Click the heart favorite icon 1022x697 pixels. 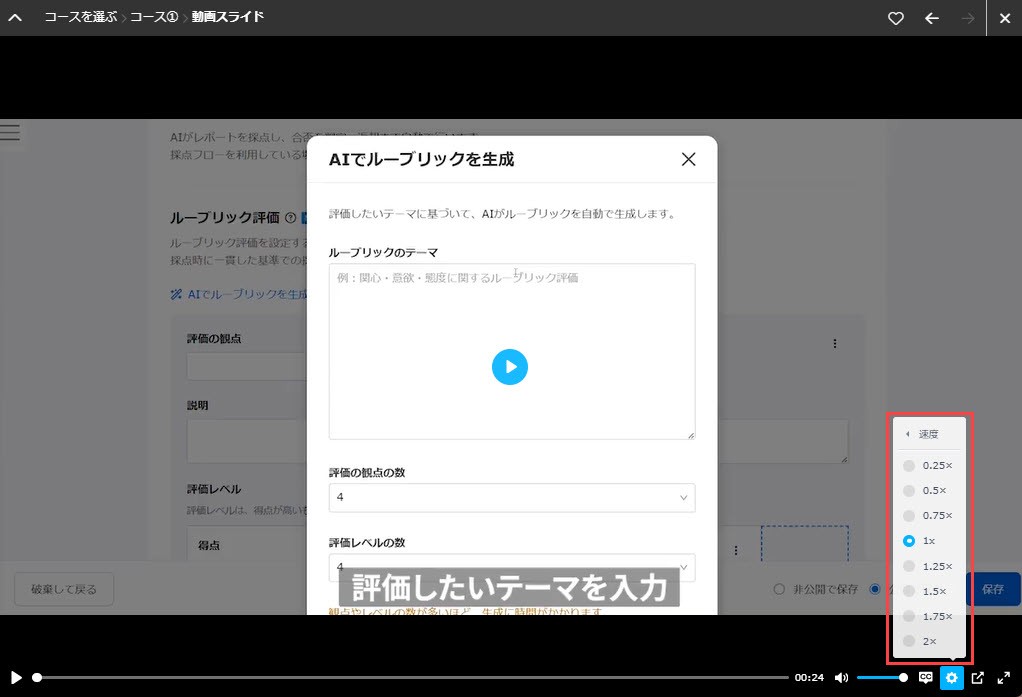(x=896, y=18)
